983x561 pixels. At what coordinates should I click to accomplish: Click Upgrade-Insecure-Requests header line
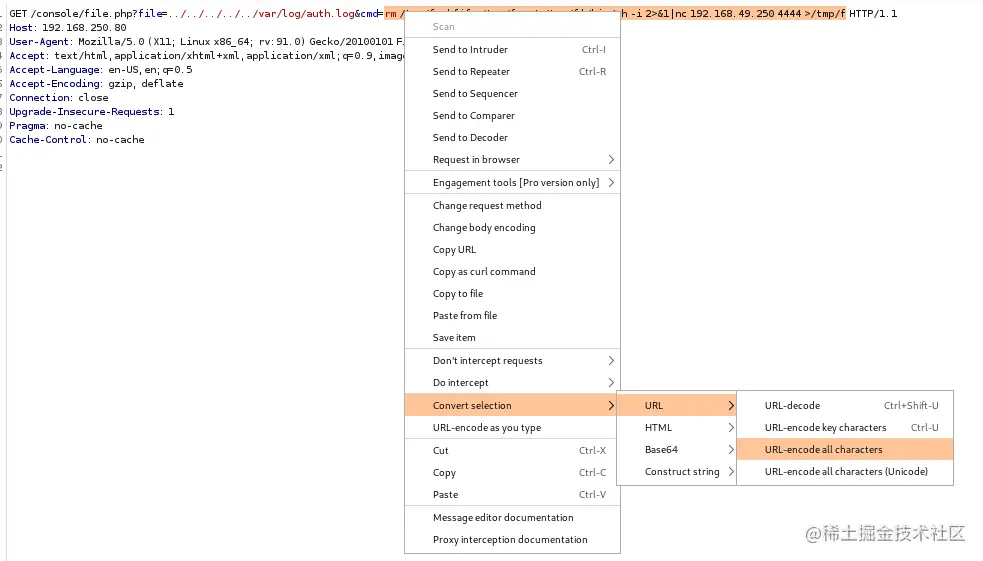(x=92, y=112)
